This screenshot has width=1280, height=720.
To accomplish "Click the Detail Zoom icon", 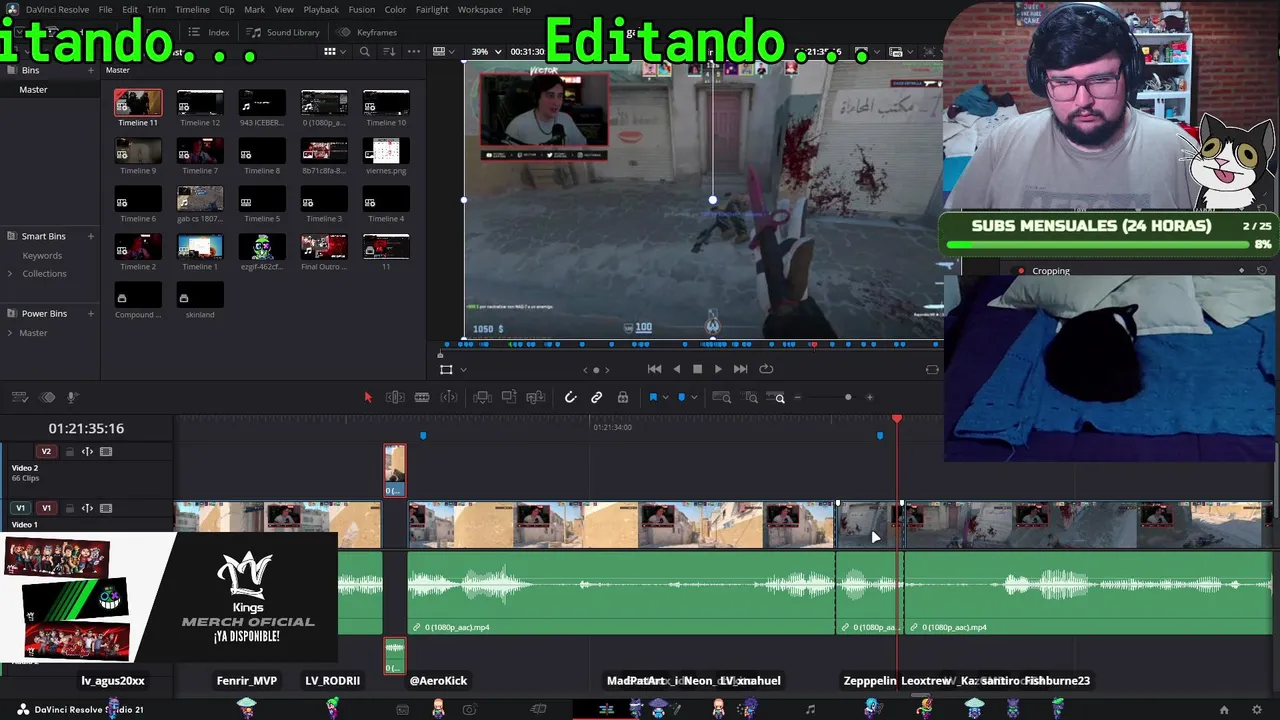I will [750, 398].
